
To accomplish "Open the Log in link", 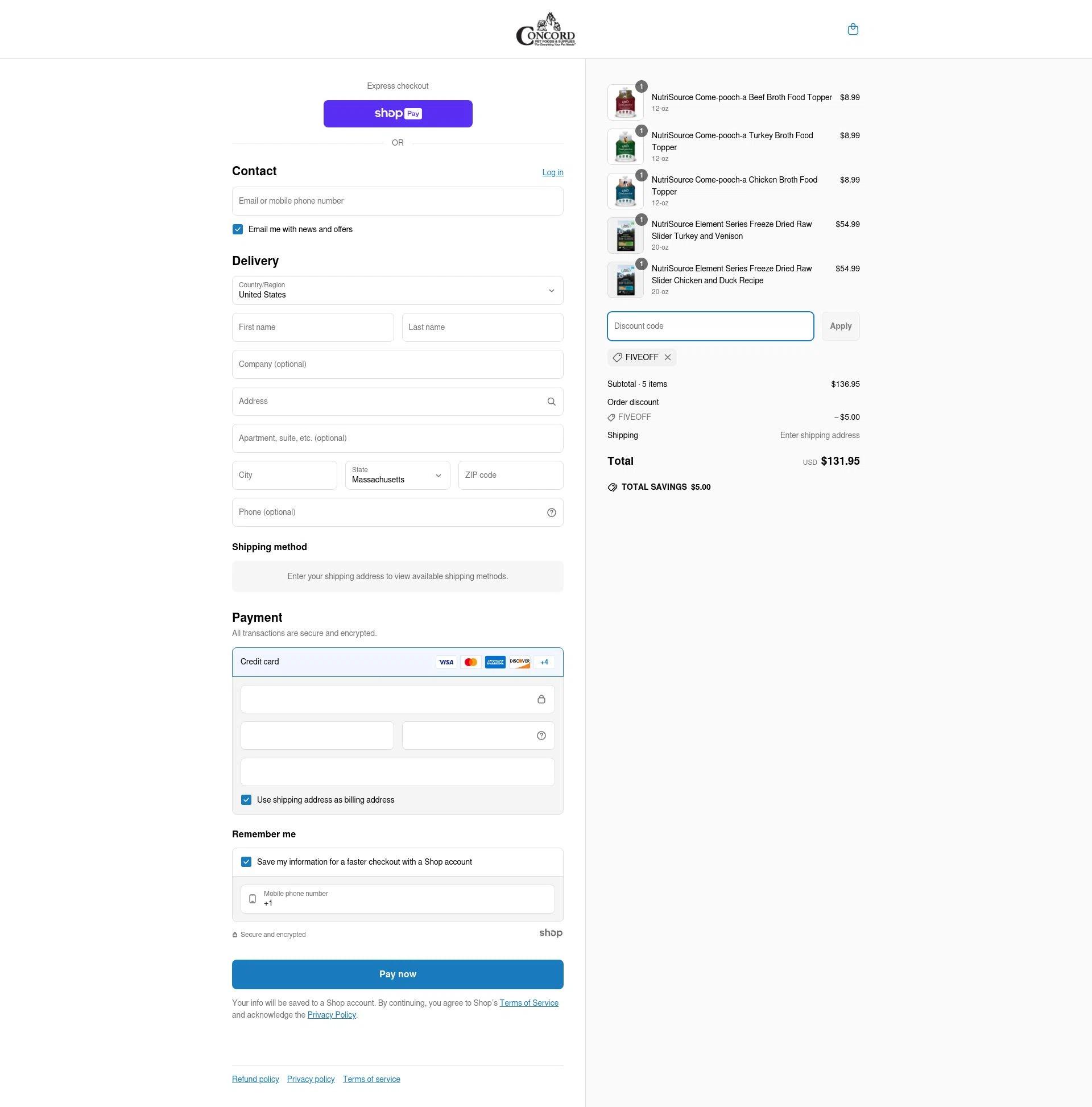I will [x=552, y=172].
